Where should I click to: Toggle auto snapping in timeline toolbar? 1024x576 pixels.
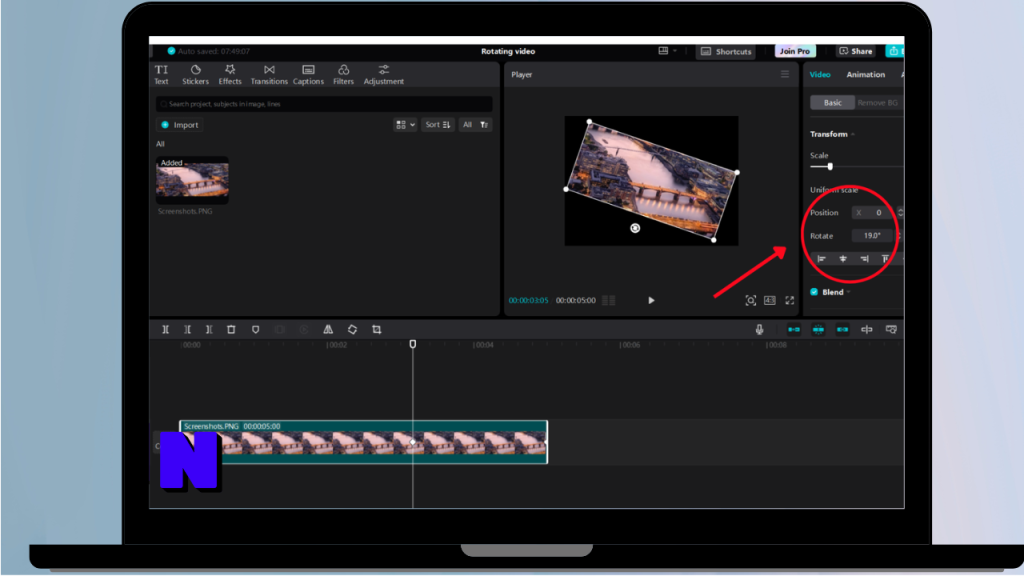[x=818, y=330]
